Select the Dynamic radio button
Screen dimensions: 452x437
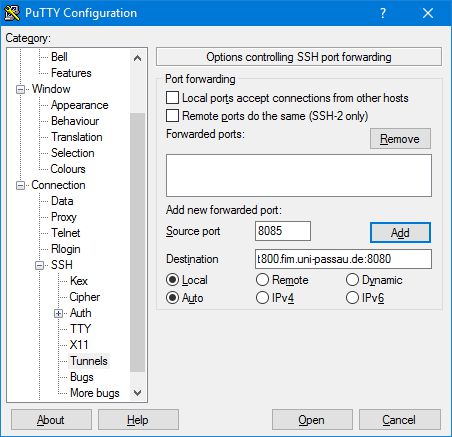tap(352, 280)
